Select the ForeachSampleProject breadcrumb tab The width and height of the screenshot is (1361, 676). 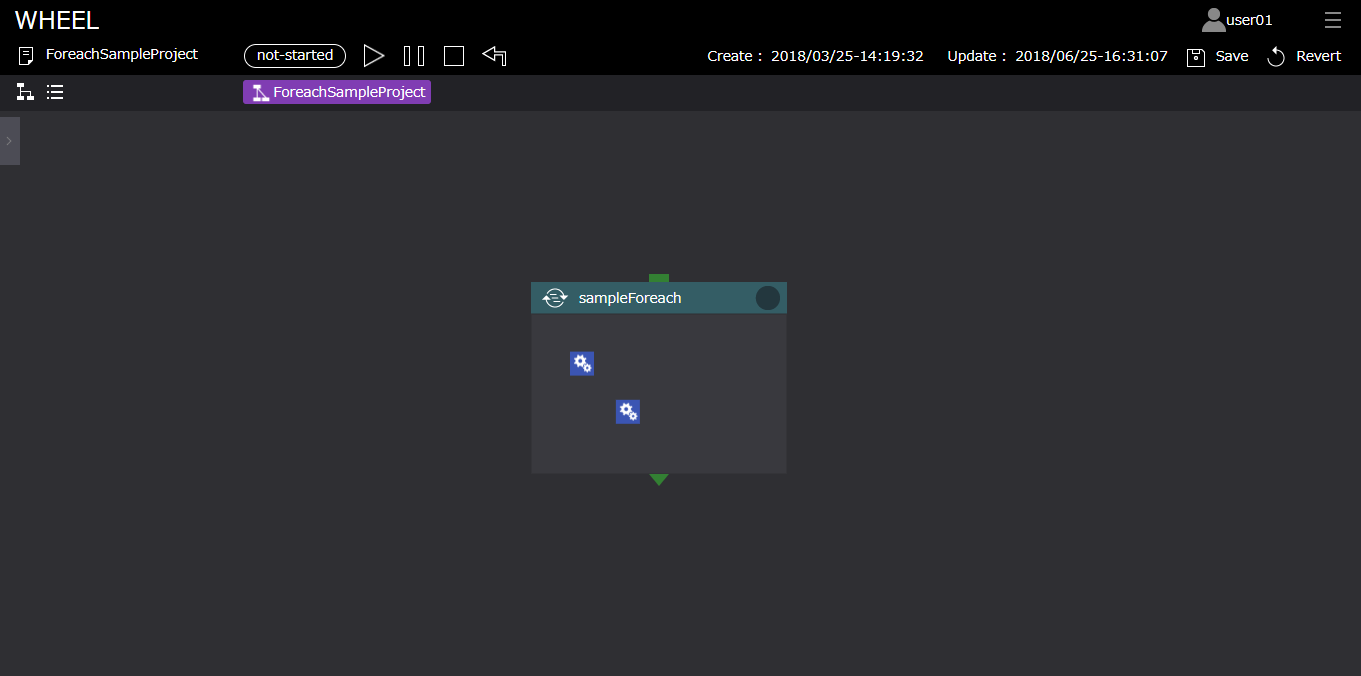tap(337, 92)
